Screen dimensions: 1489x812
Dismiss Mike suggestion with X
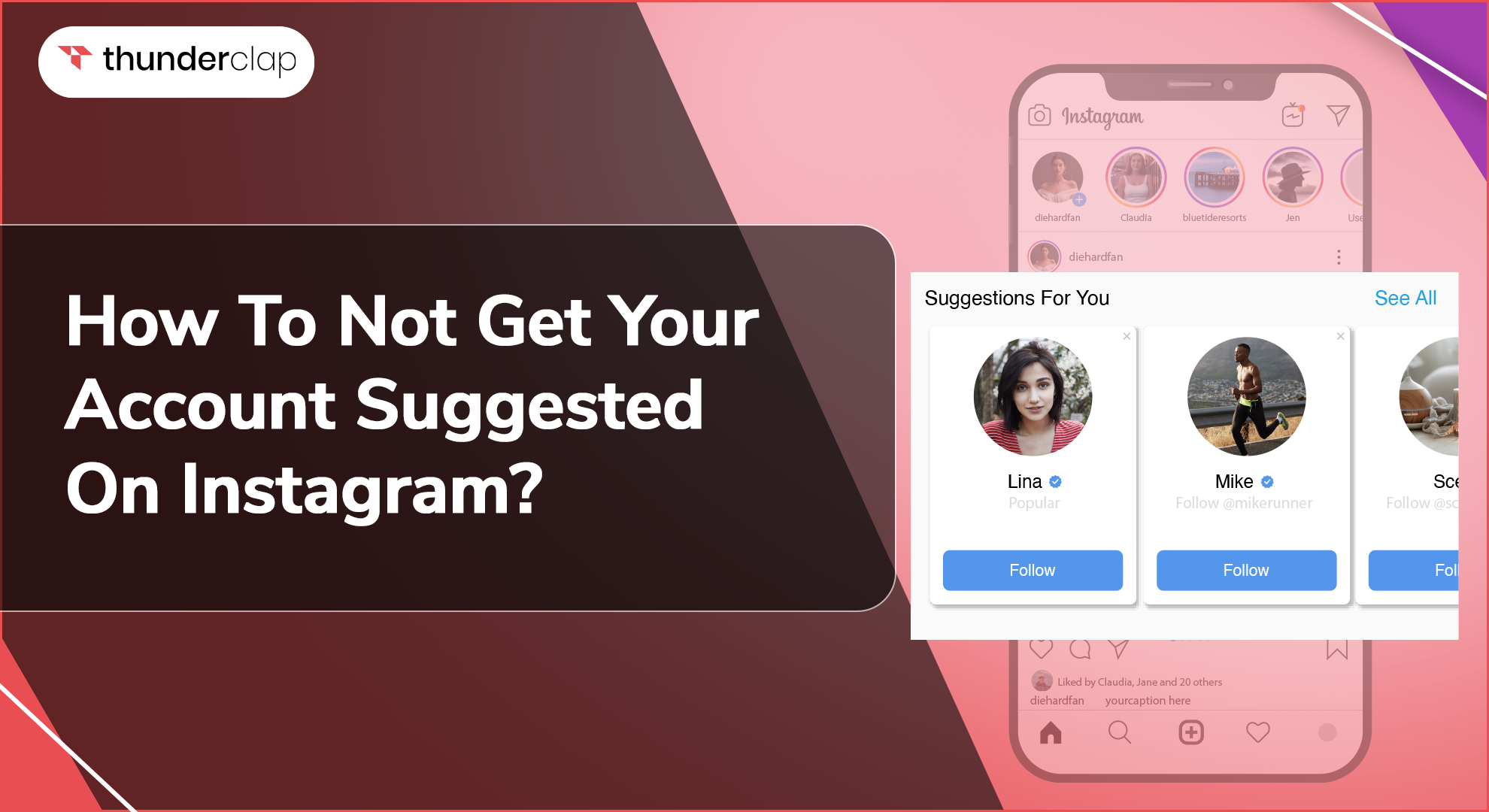(1341, 336)
